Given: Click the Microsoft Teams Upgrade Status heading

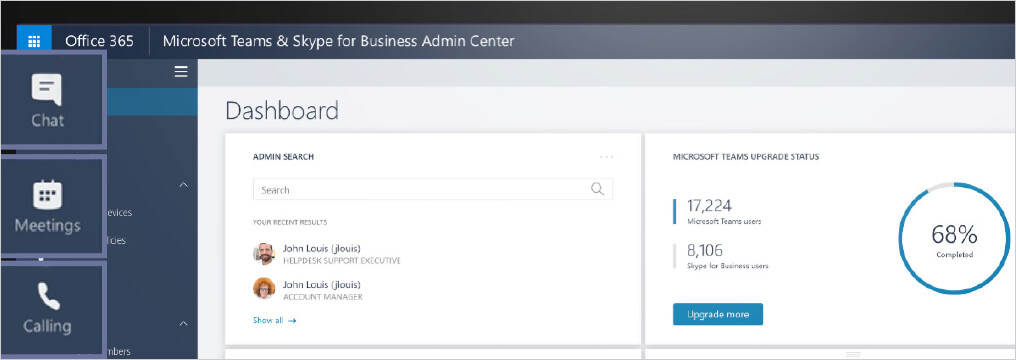Looking at the screenshot, I should tap(746, 157).
